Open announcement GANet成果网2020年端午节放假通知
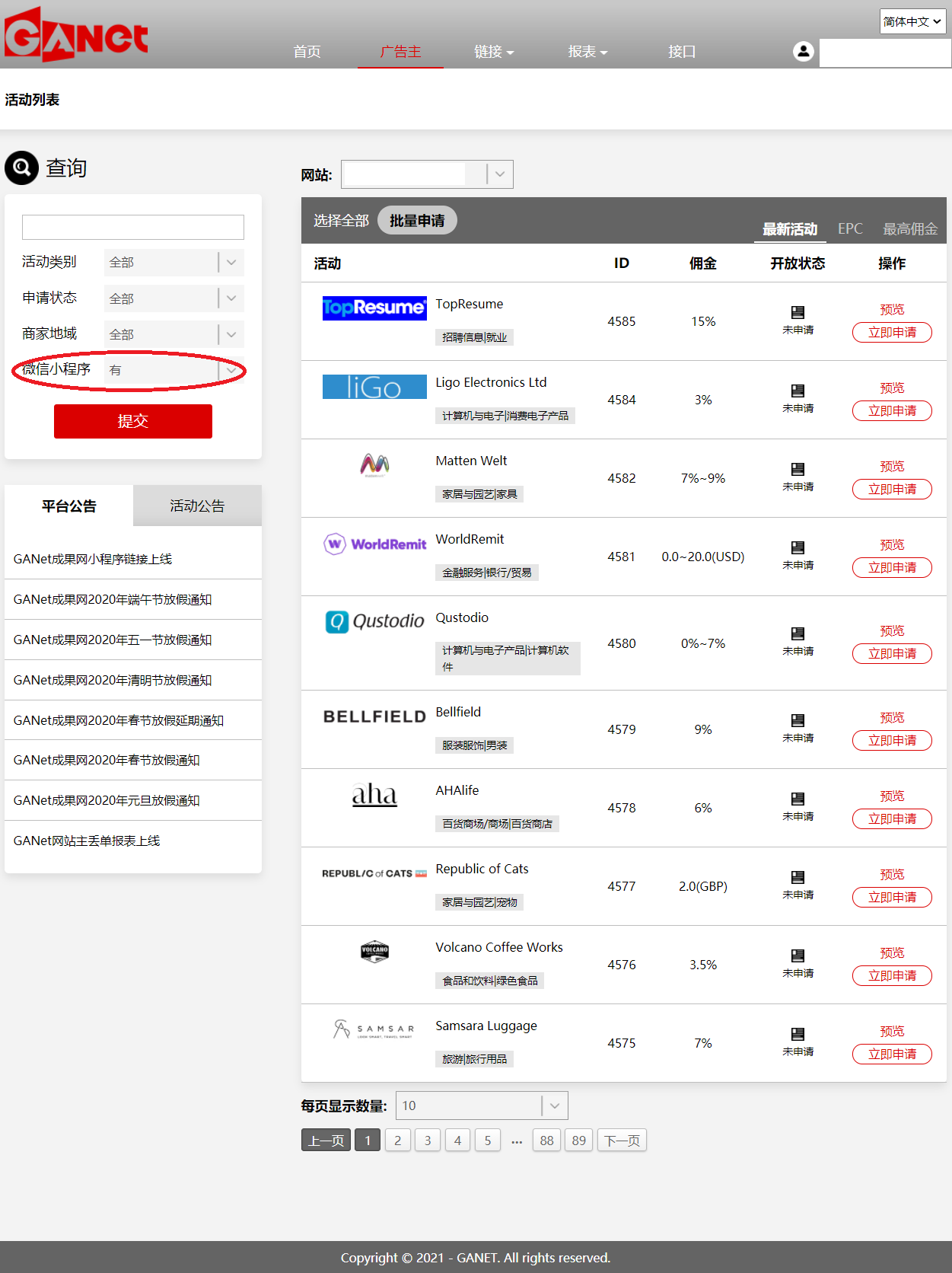The image size is (952, 1273). click(x=113, y=599)
